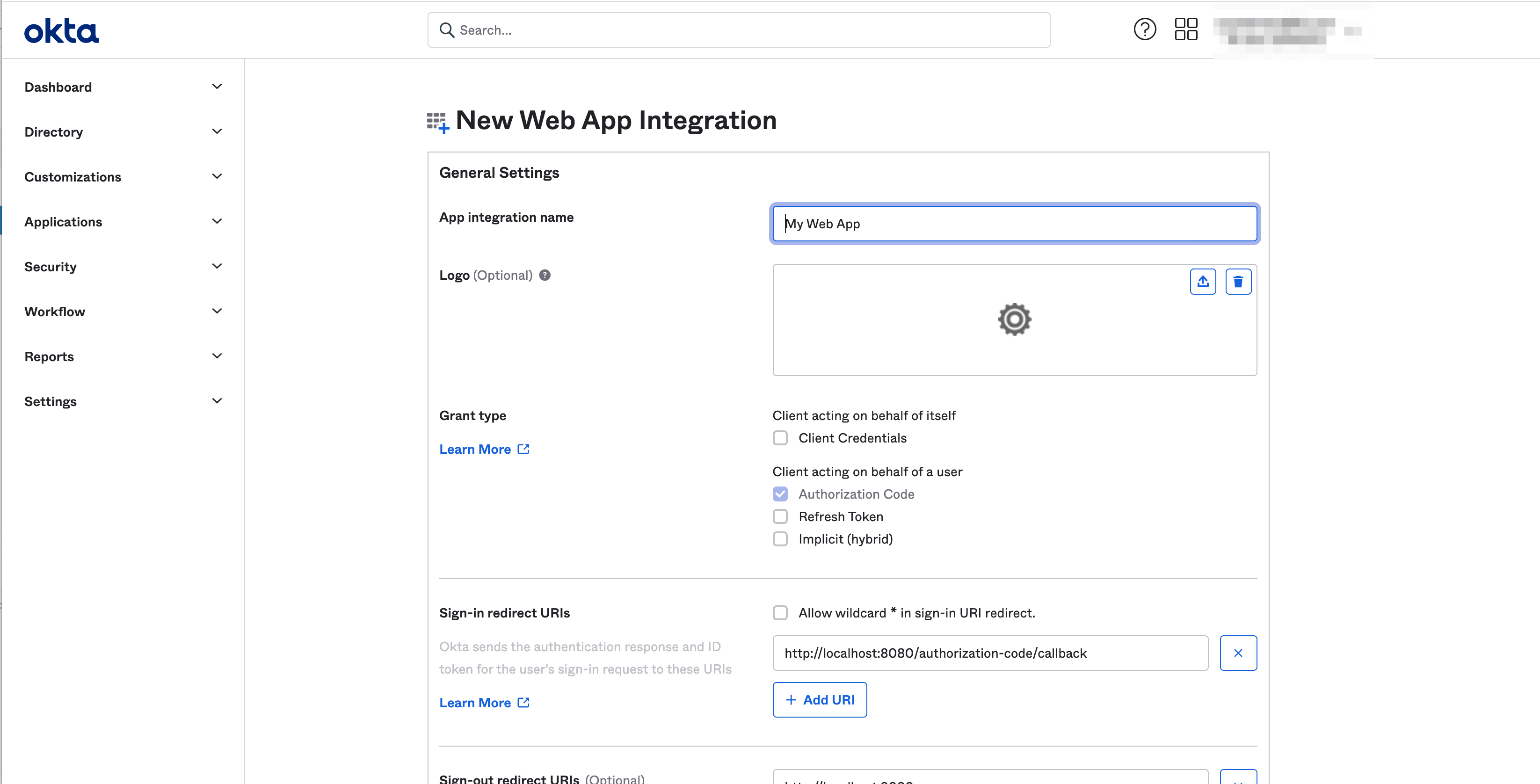
Task: Open the Grant type Learn More link
Action: pos(475,449)
